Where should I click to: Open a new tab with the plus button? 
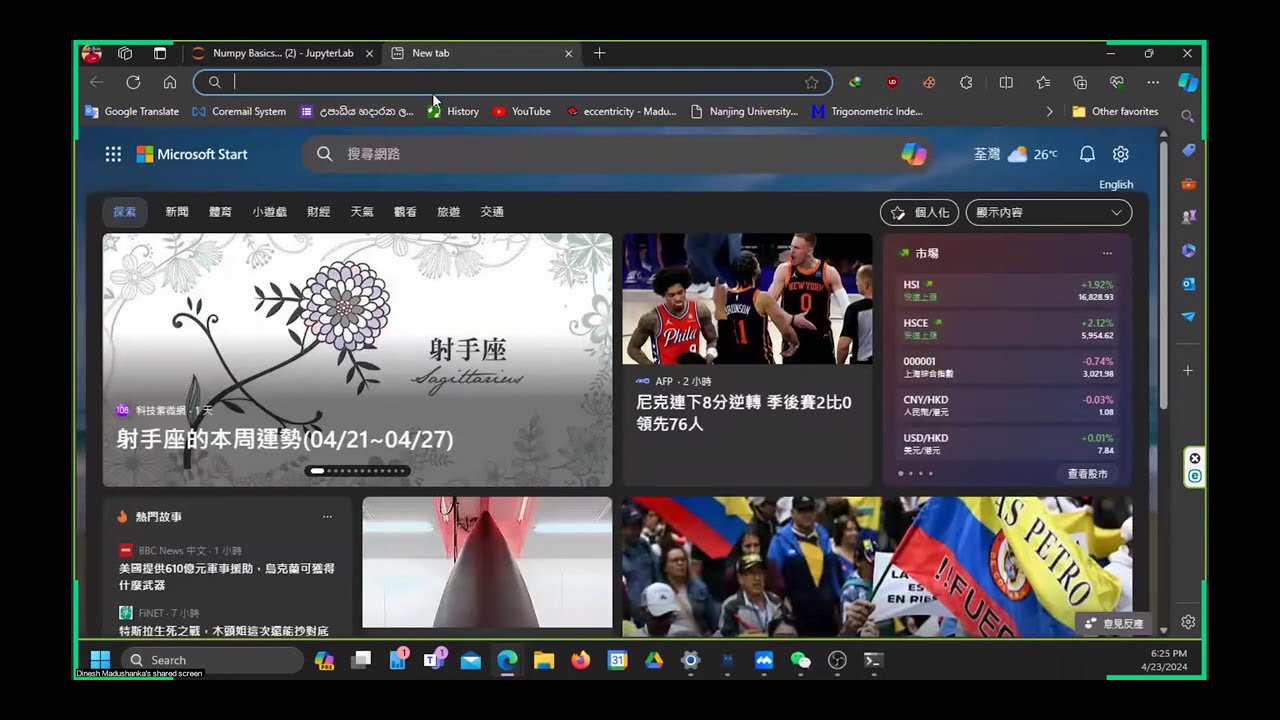click(599, 53)
